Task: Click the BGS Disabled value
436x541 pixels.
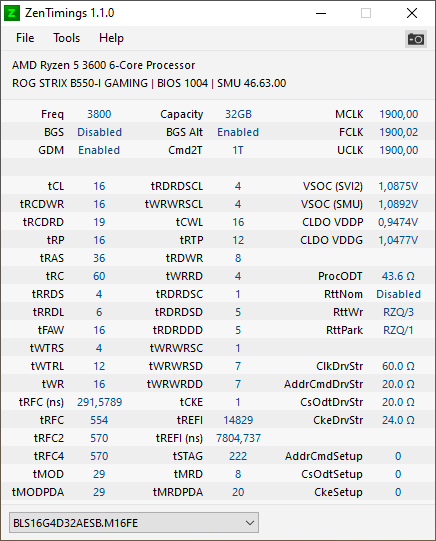Action: coord(99,132)
